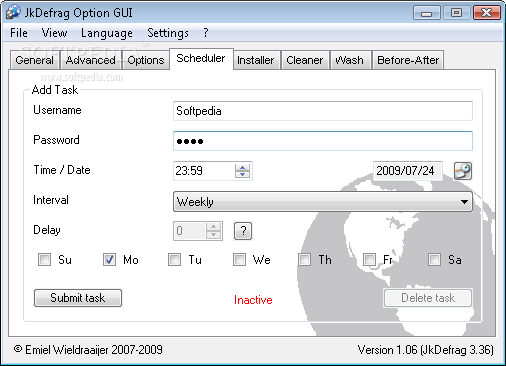The width and height of the screenshot is (506, 366).
Task: Click the red Inactive status text
Action: coord(253,300)
